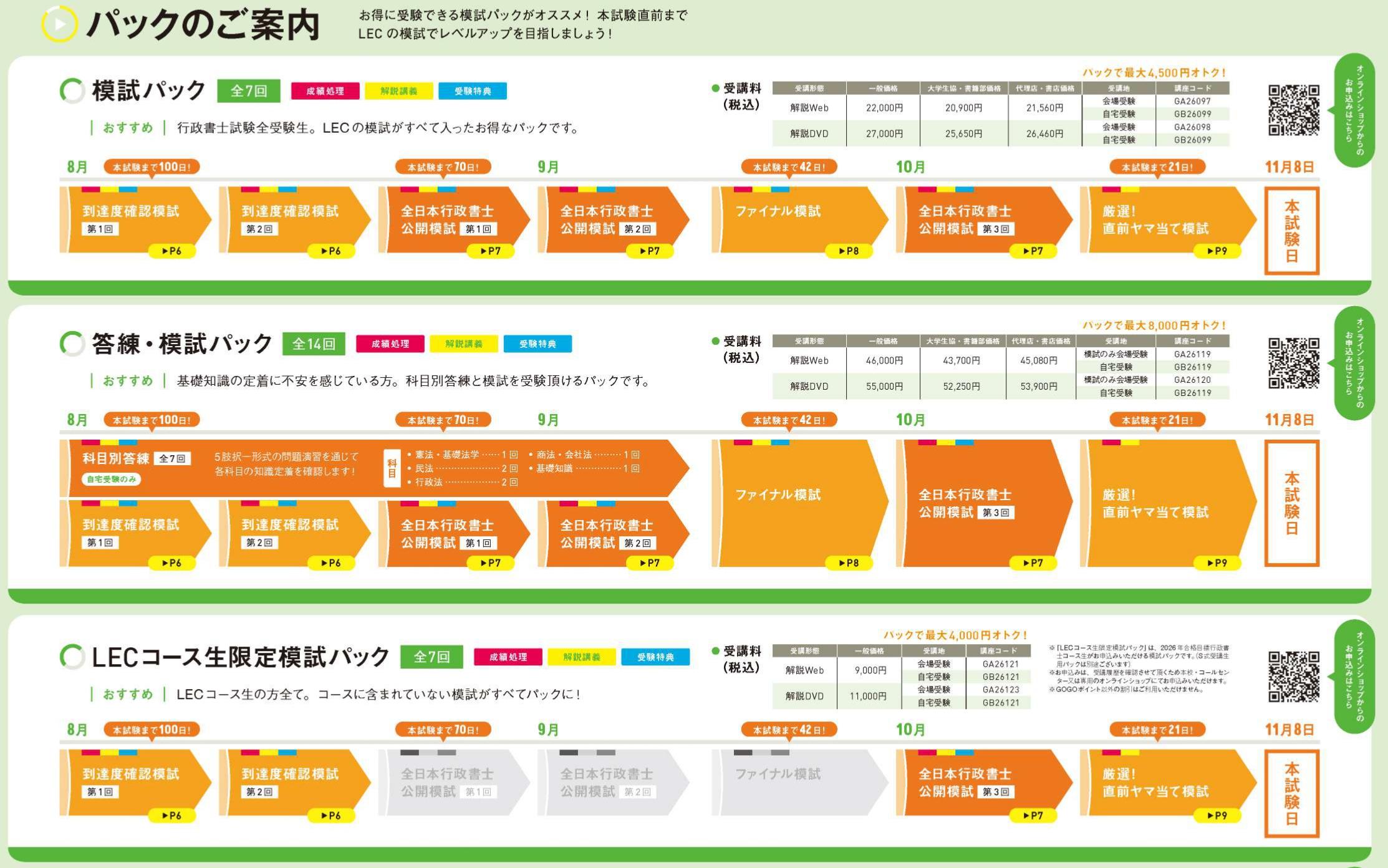Open the QR code in LECコース生限定模試パック section
1388x868 pixels.
1294,677
